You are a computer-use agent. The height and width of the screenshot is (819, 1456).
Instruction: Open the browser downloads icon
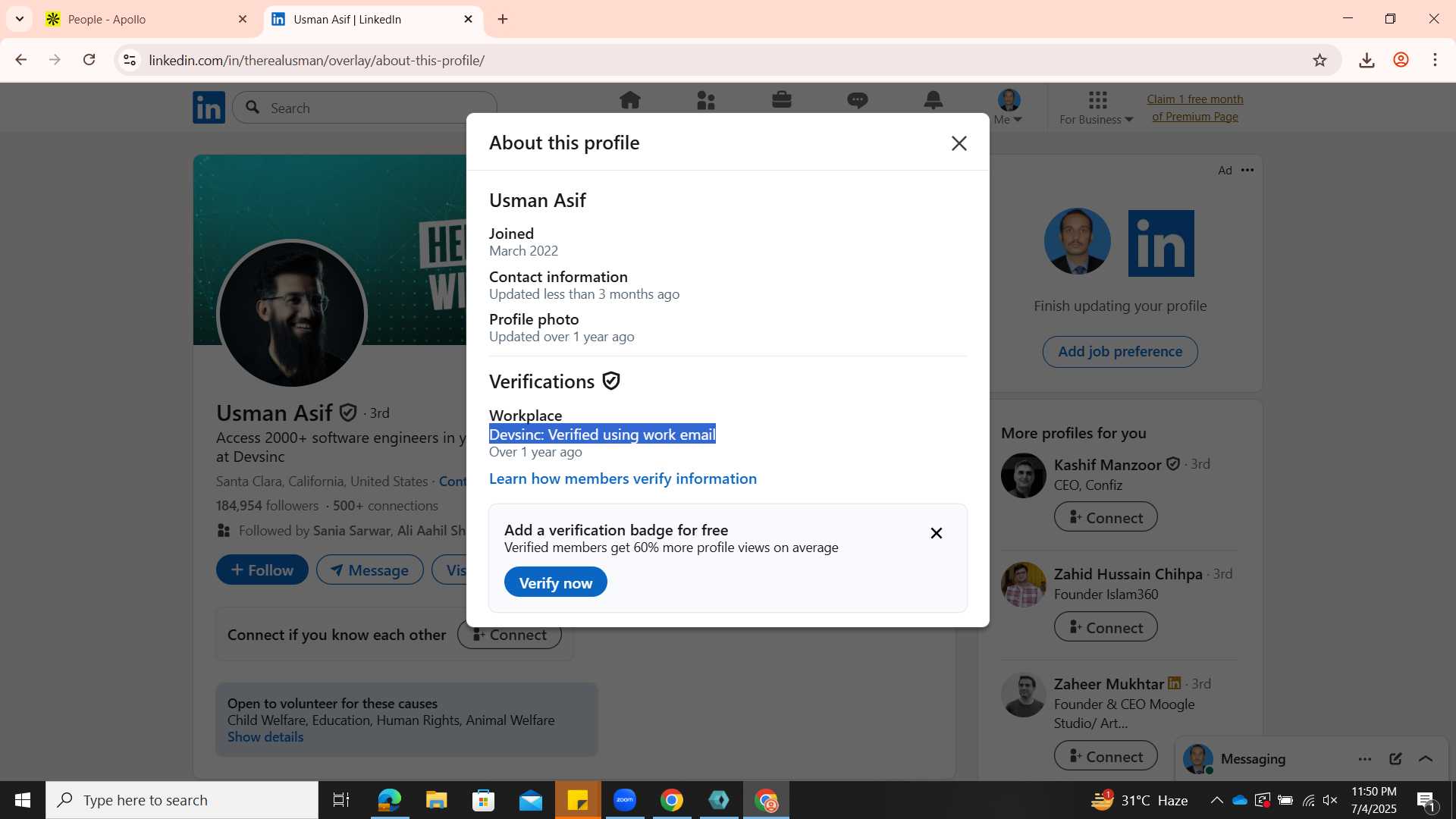1367,60
